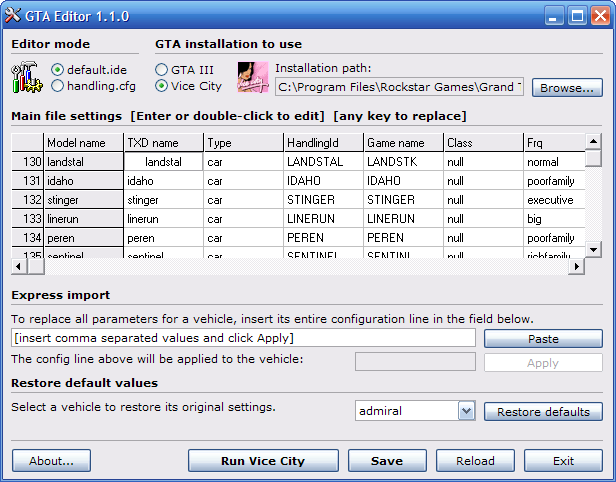Open the About... dialog
The width and height of the screenshot is (616, 482).
51,460
